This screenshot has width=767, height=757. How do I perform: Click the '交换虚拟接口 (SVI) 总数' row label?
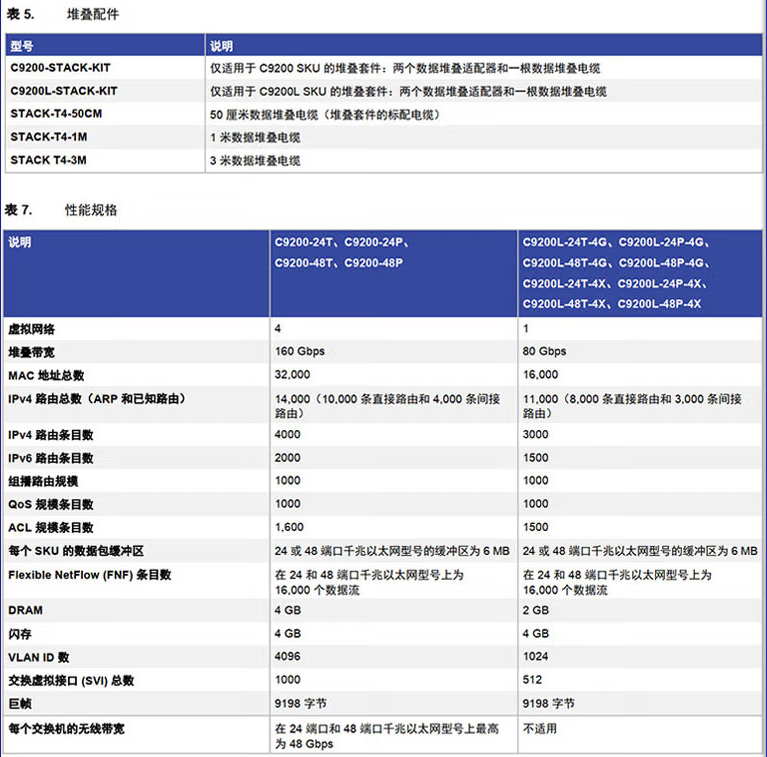point(71,681)
